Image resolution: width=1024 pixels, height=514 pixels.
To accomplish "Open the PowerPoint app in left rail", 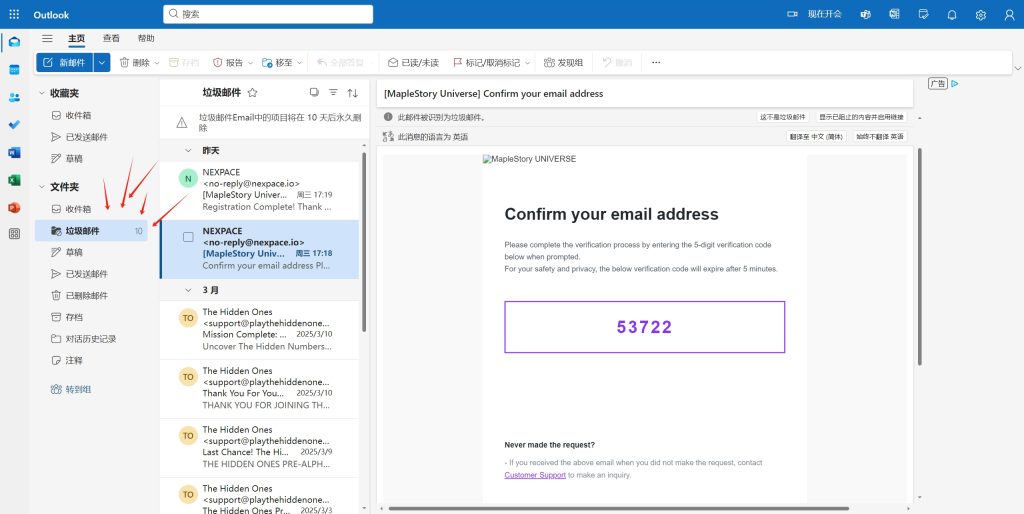I will (x=14, y=208).
